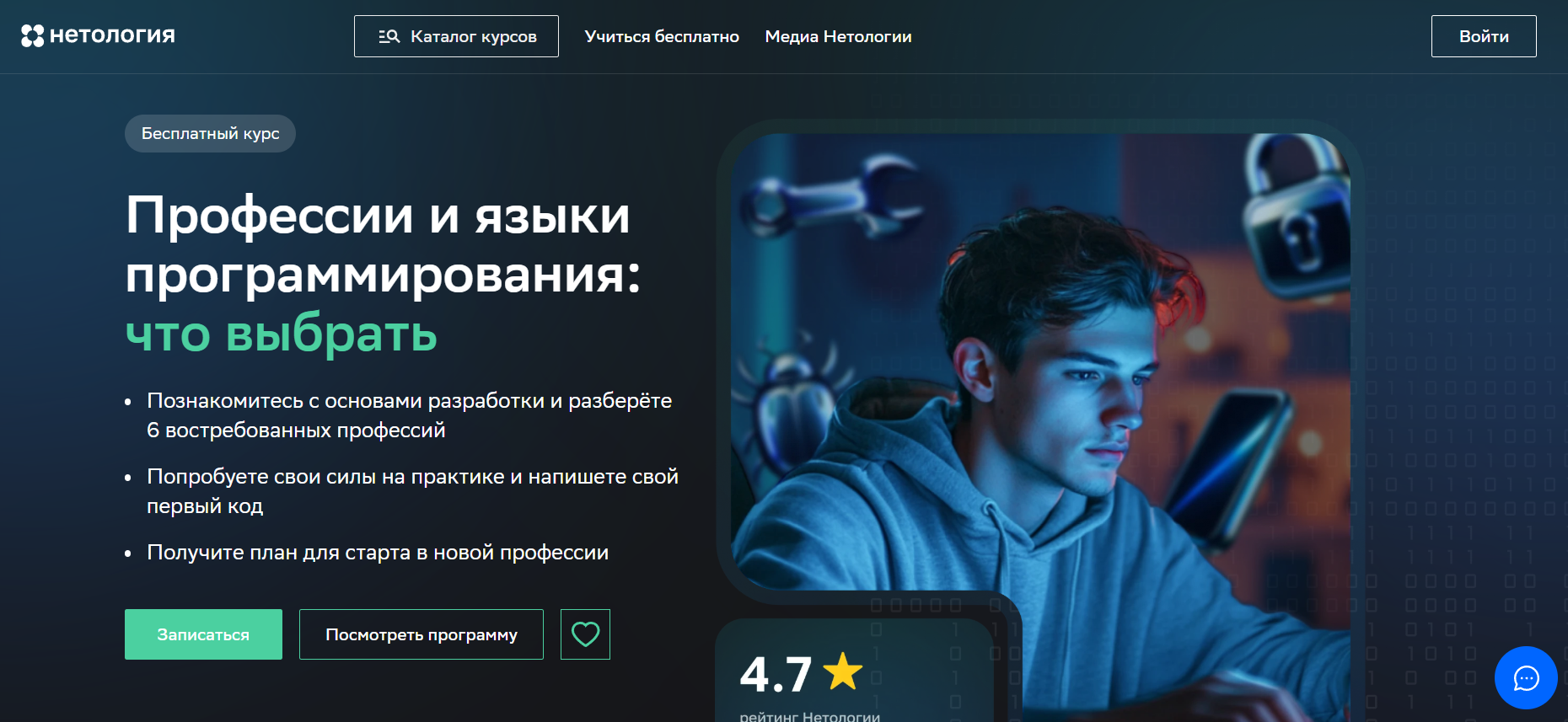The width and height of the screenshot is (1568, 722).
Task: Click the padlock graphic in hero image
Action: click(1295, 219)
